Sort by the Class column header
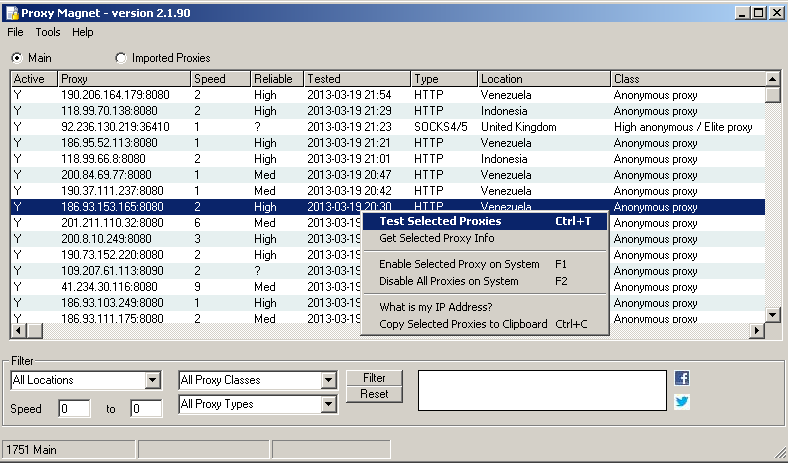Image resolution: width=788 pixels, height=463 pixels. coord(687,79)
